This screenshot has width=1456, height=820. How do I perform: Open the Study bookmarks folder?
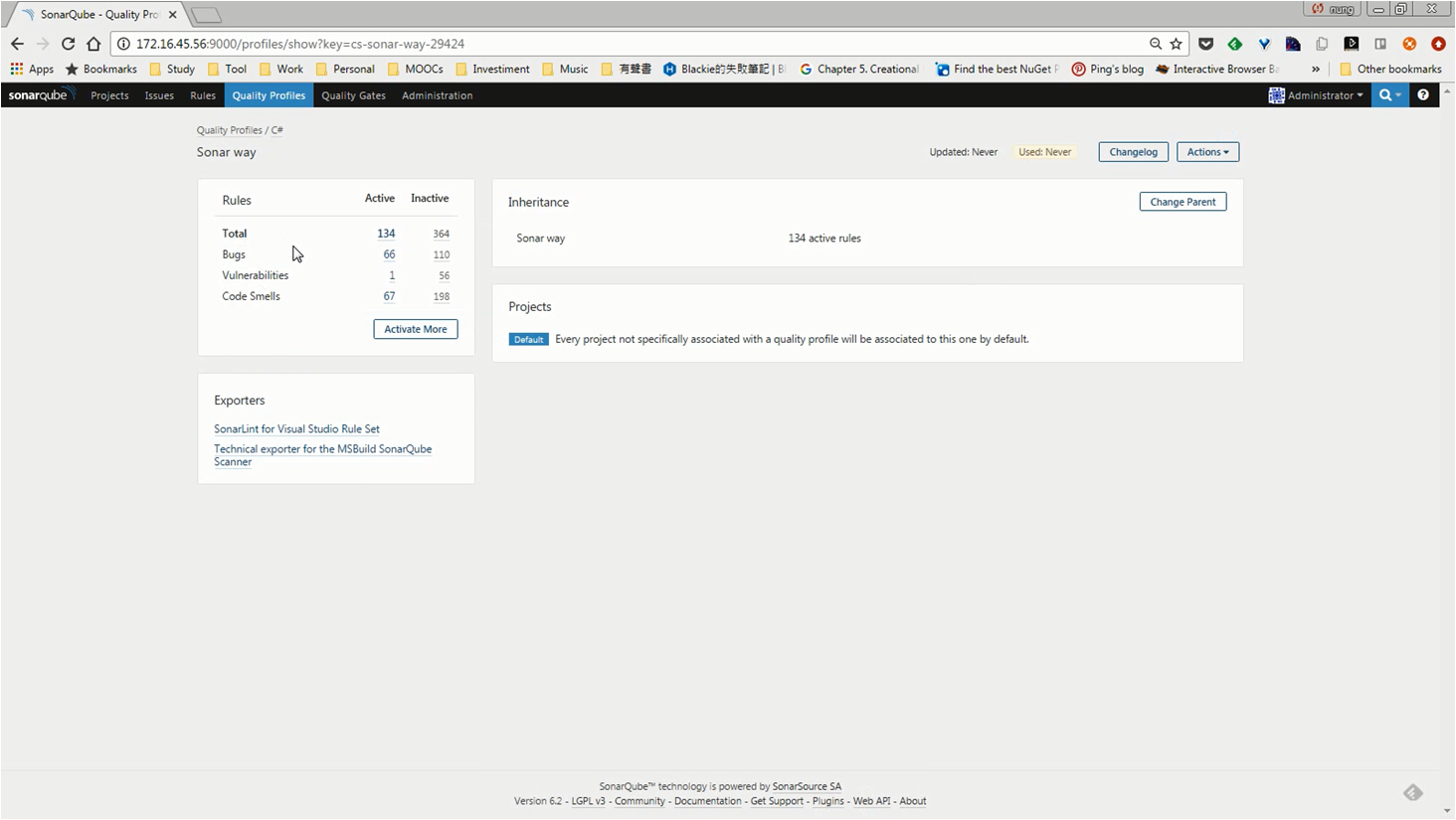click(172, 69)
